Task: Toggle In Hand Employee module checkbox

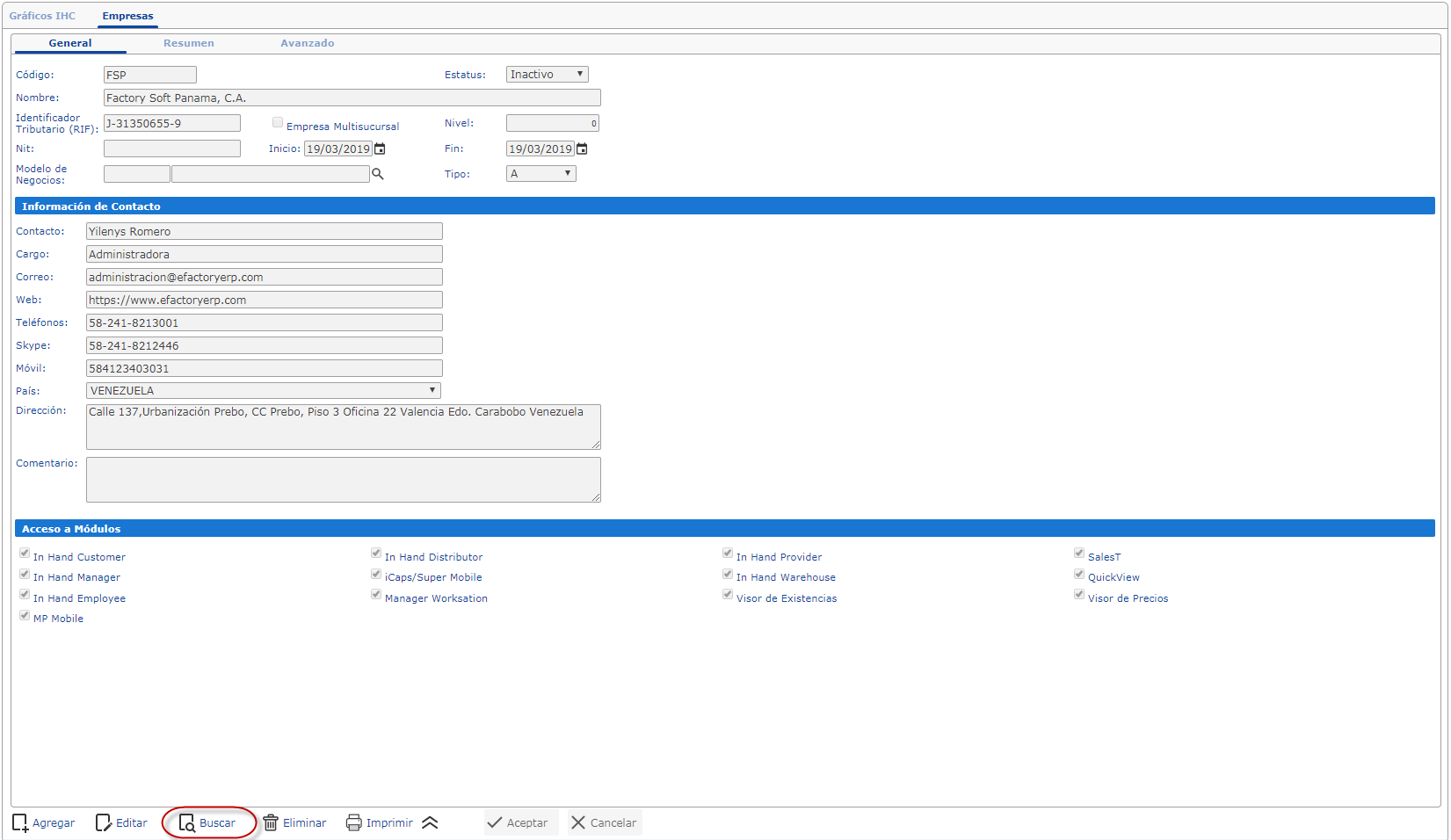Action: click(25, 595)
